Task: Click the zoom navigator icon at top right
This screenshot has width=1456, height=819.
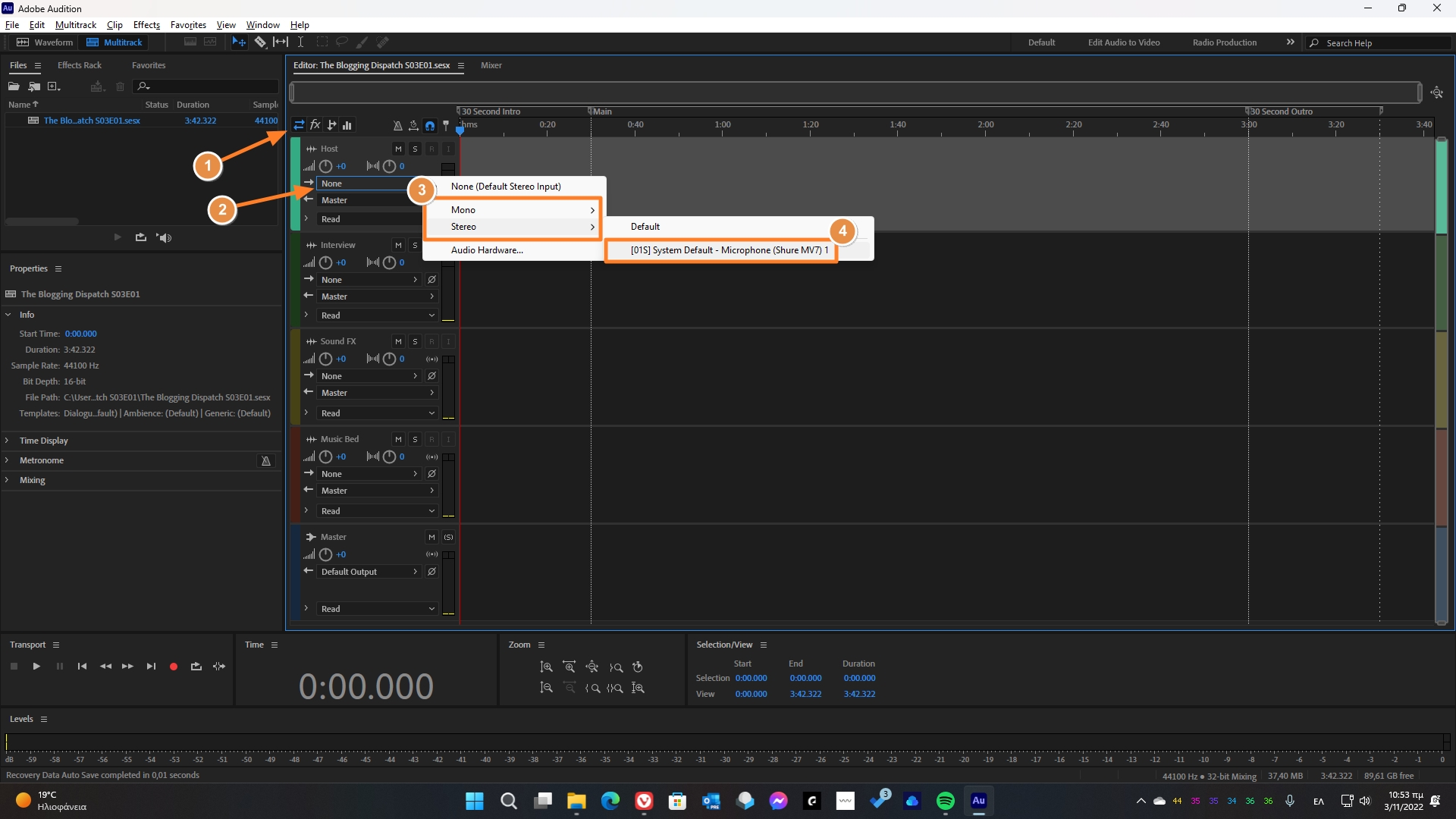Action: click(1437, 93)
